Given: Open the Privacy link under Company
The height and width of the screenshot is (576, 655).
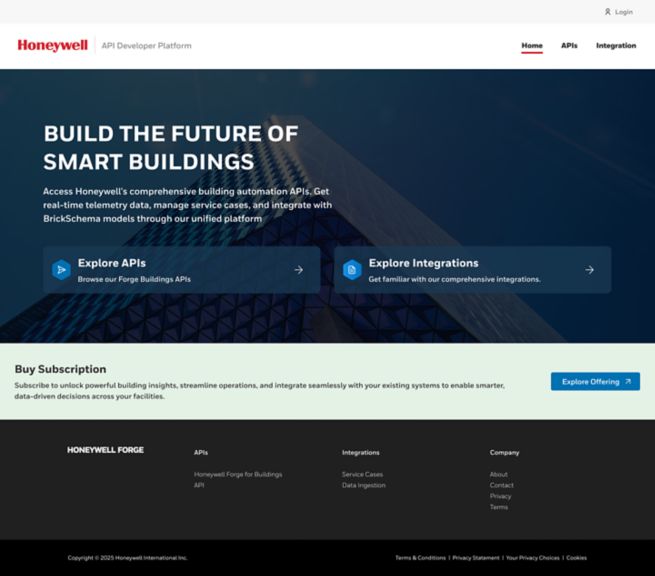Looking at the screenshot, I should point(500,496).
